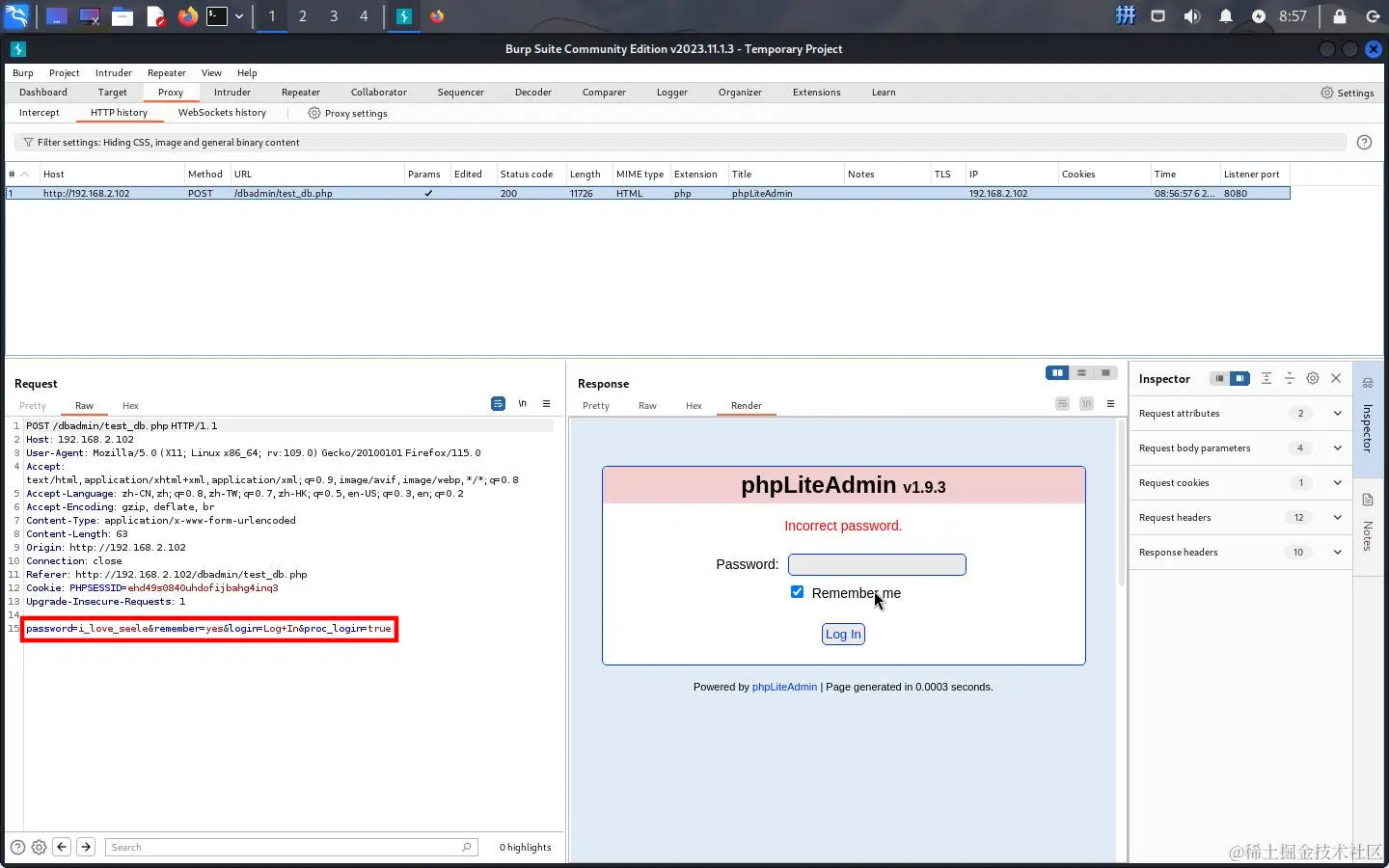The image size is (1389, 868).
Task: Untick the Remember me checkbox
Action: (797, 592)
